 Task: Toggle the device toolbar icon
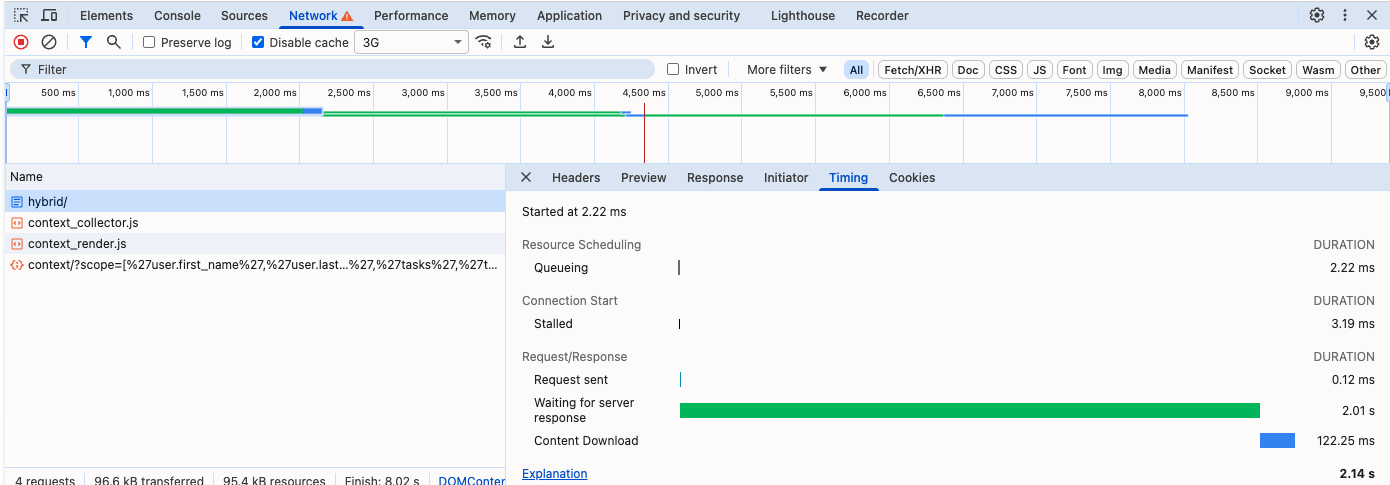click(49, 16)
